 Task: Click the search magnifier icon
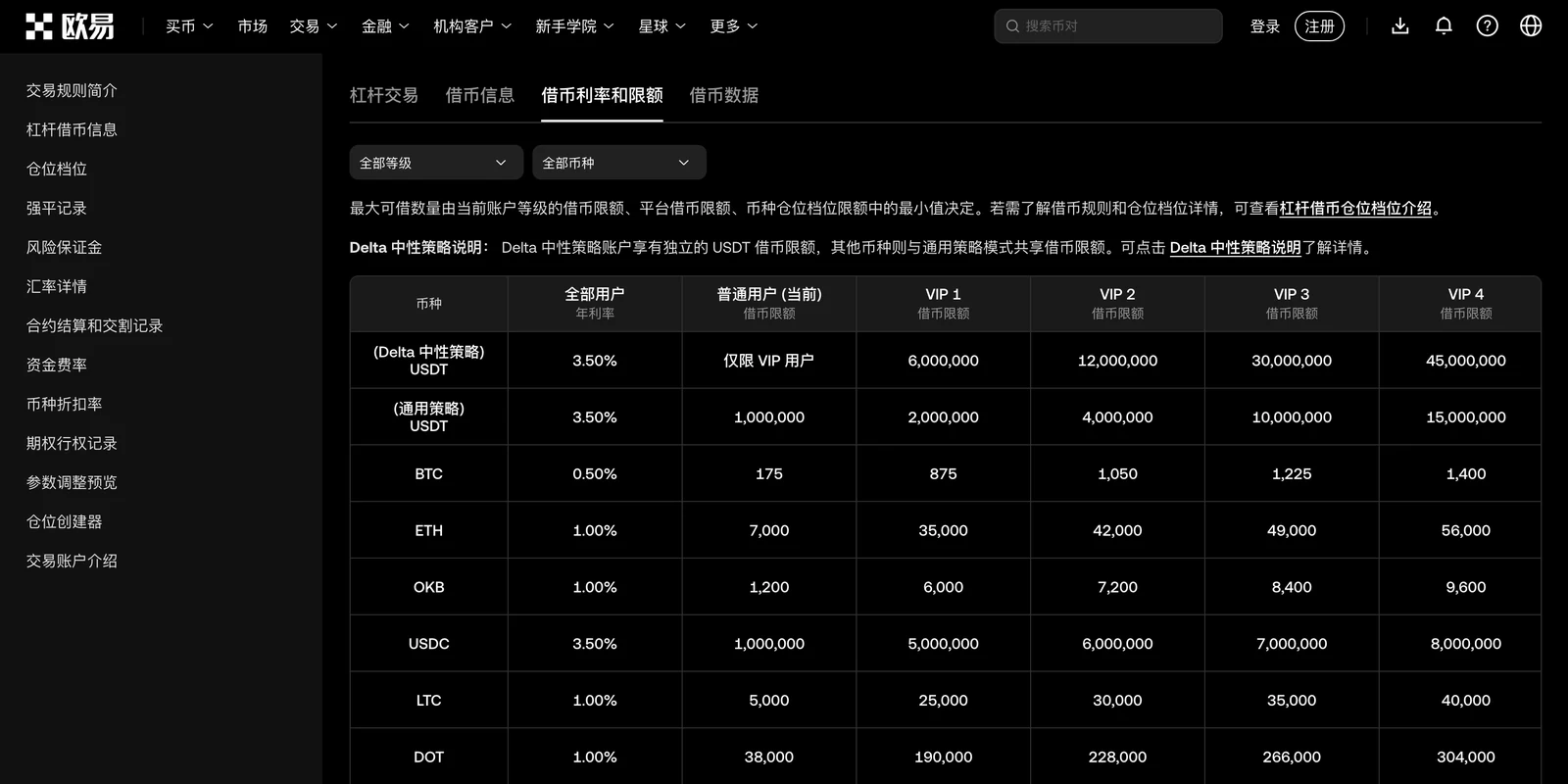tap(1012, 26)
